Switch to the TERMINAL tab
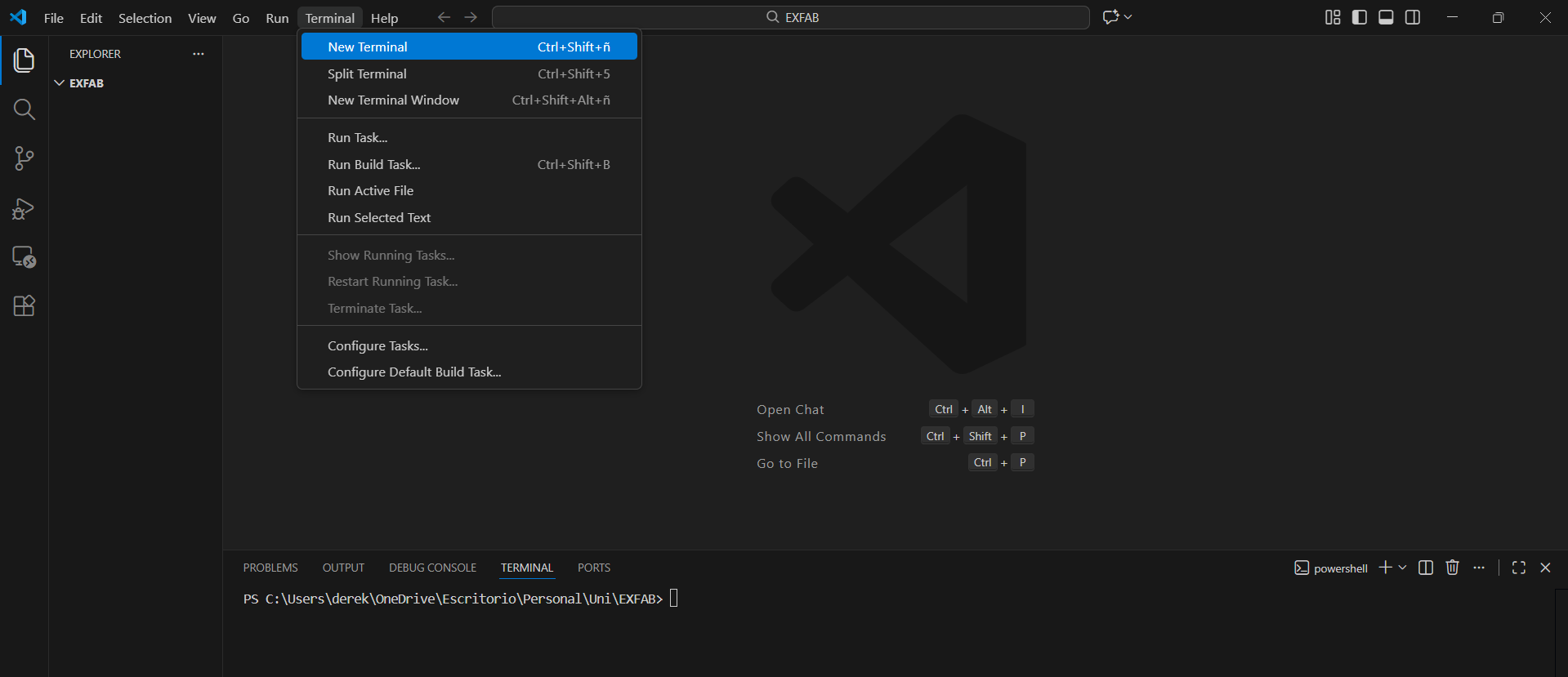The width and height of the screenshot is (1568, 677). (527, 568)
